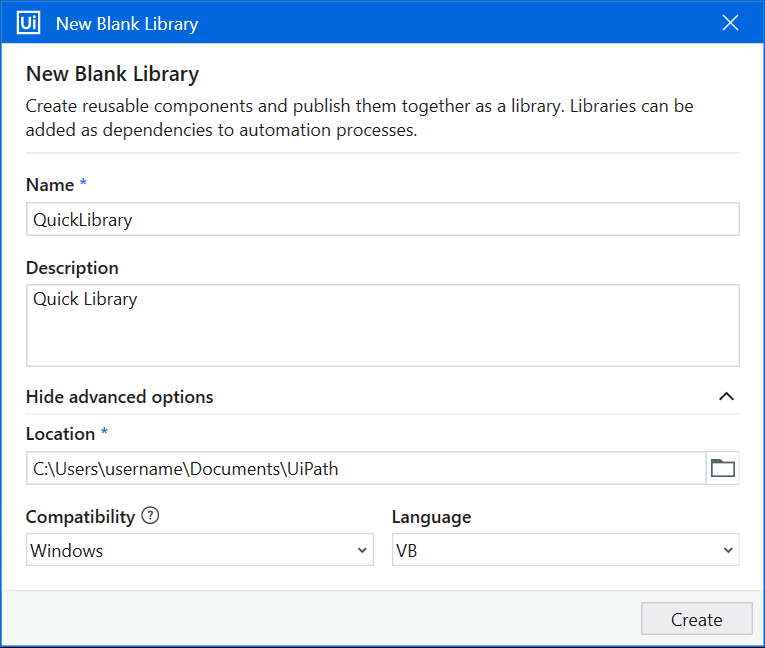Open the Compatibility dropdown showing Windows
The height and width of the screenshot is (648, 765).
[x=200, y=550]
